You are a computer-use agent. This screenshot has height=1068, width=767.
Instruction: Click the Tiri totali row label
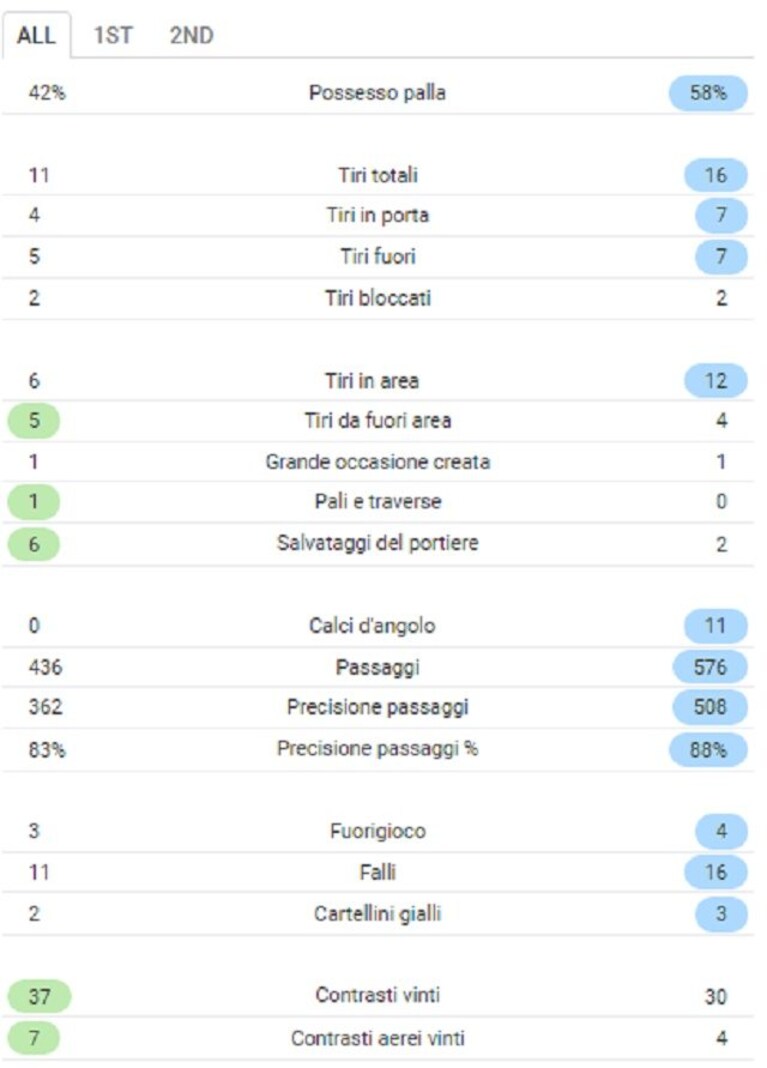378,175
